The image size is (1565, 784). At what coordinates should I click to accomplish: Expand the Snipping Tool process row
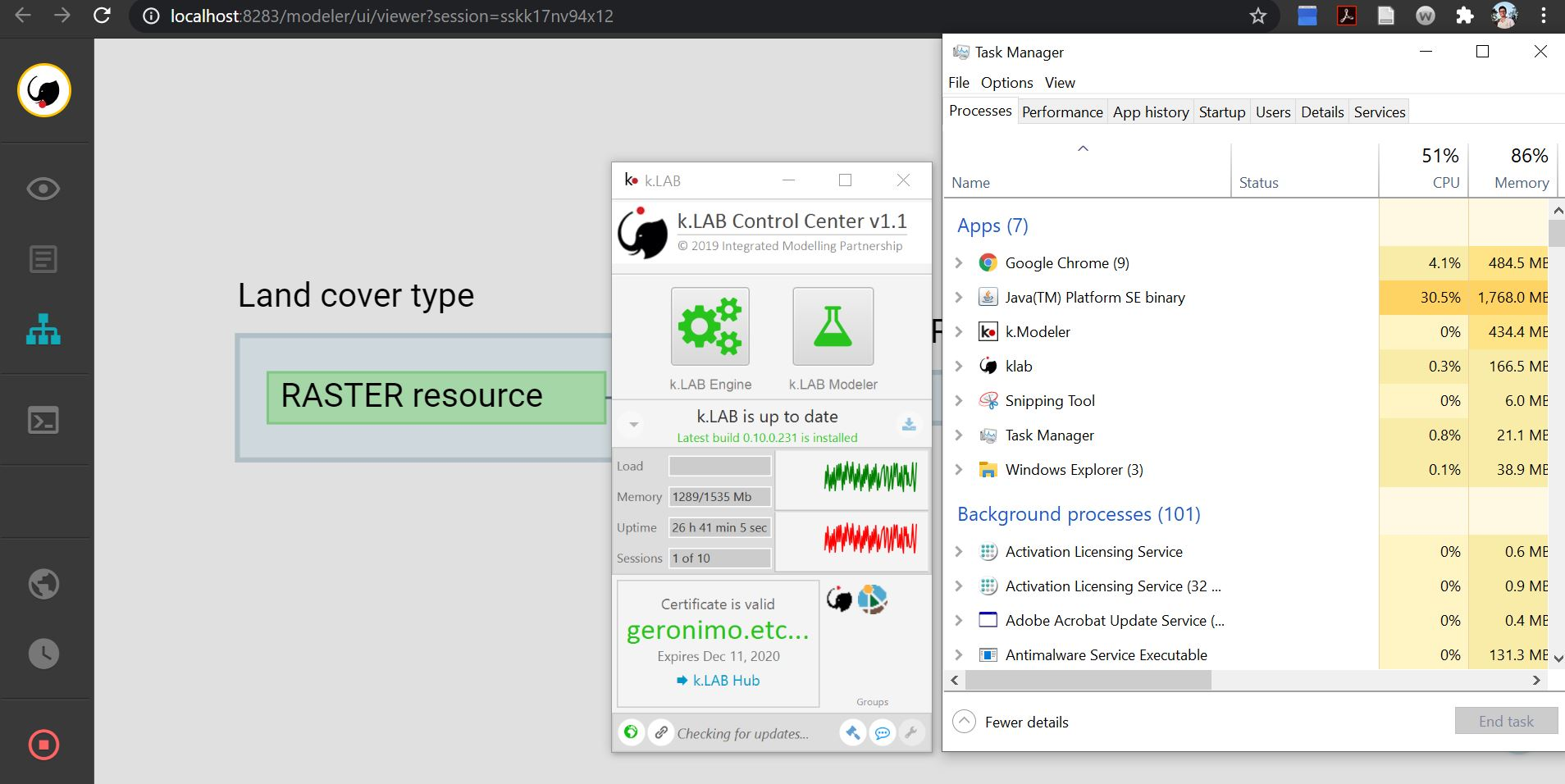click(958, 400)
